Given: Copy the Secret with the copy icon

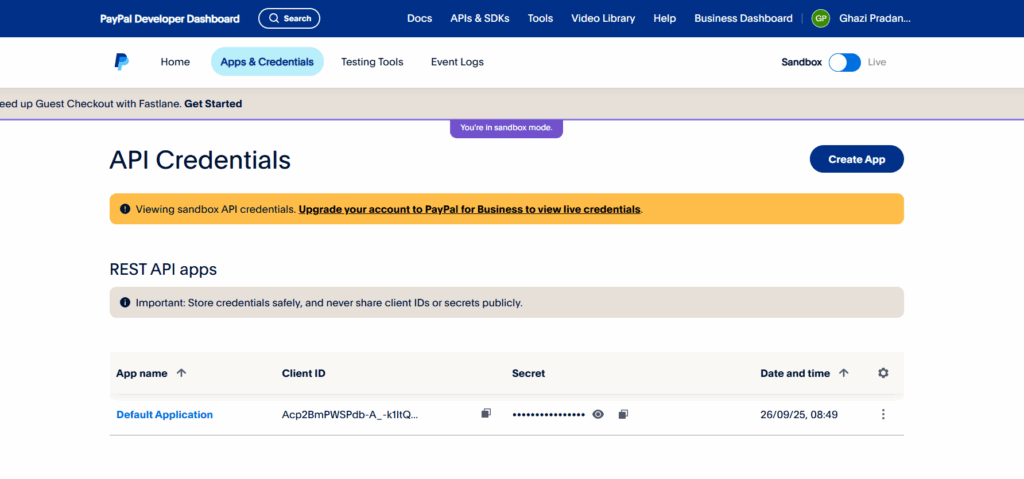Looking at the screenshot, I should click(x=623, y=414).
